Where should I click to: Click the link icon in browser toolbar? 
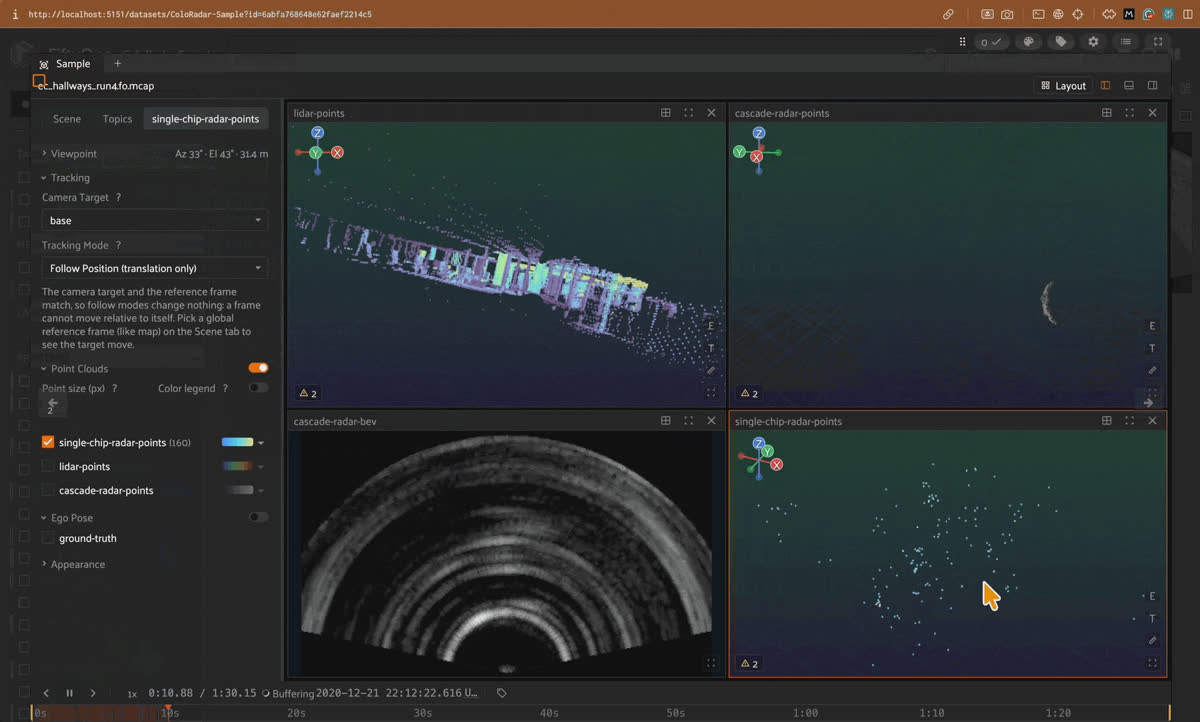(948, 15)
